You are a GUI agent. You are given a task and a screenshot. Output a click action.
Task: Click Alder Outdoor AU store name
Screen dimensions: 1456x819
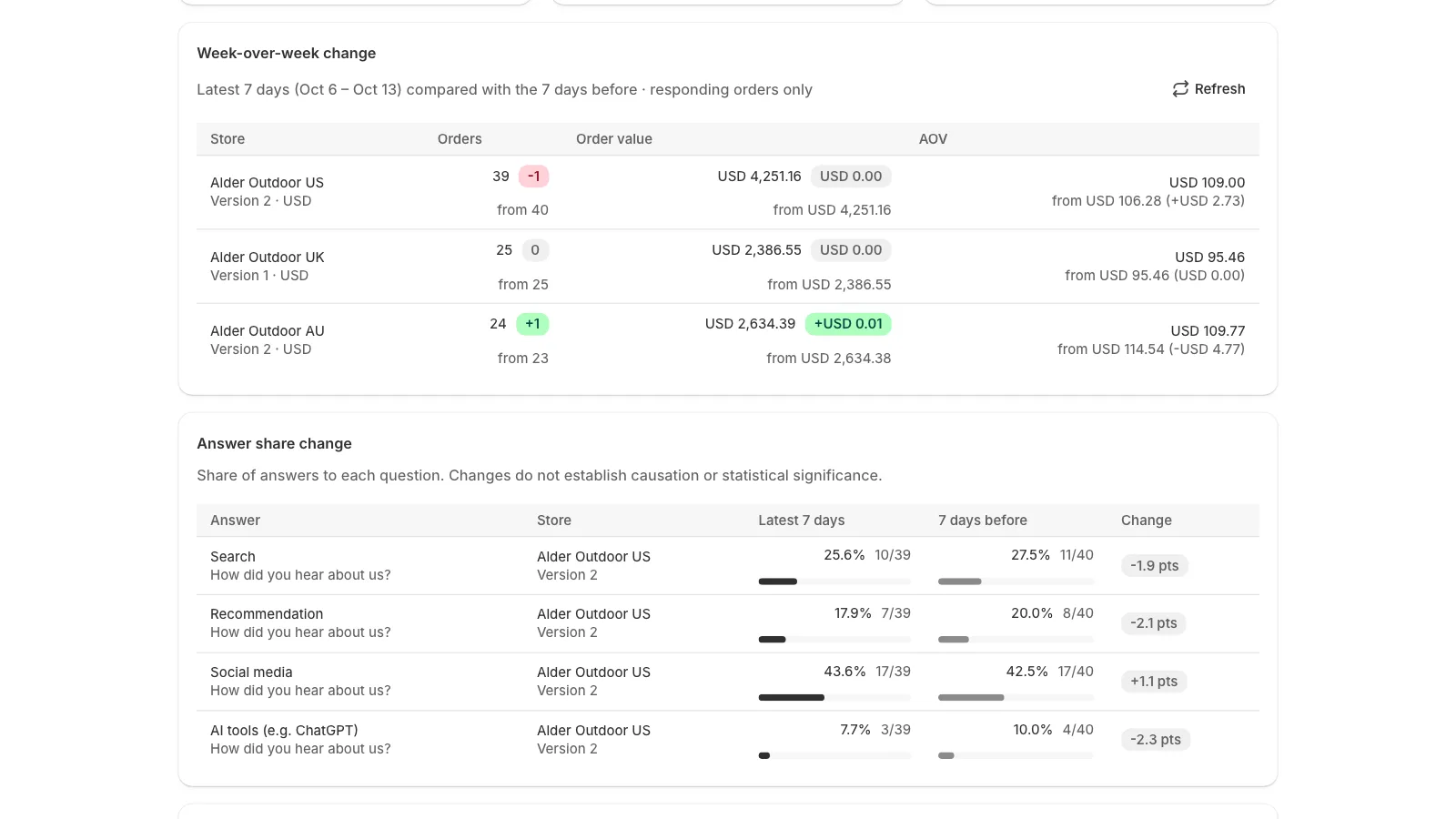click(x=267, y=331)
